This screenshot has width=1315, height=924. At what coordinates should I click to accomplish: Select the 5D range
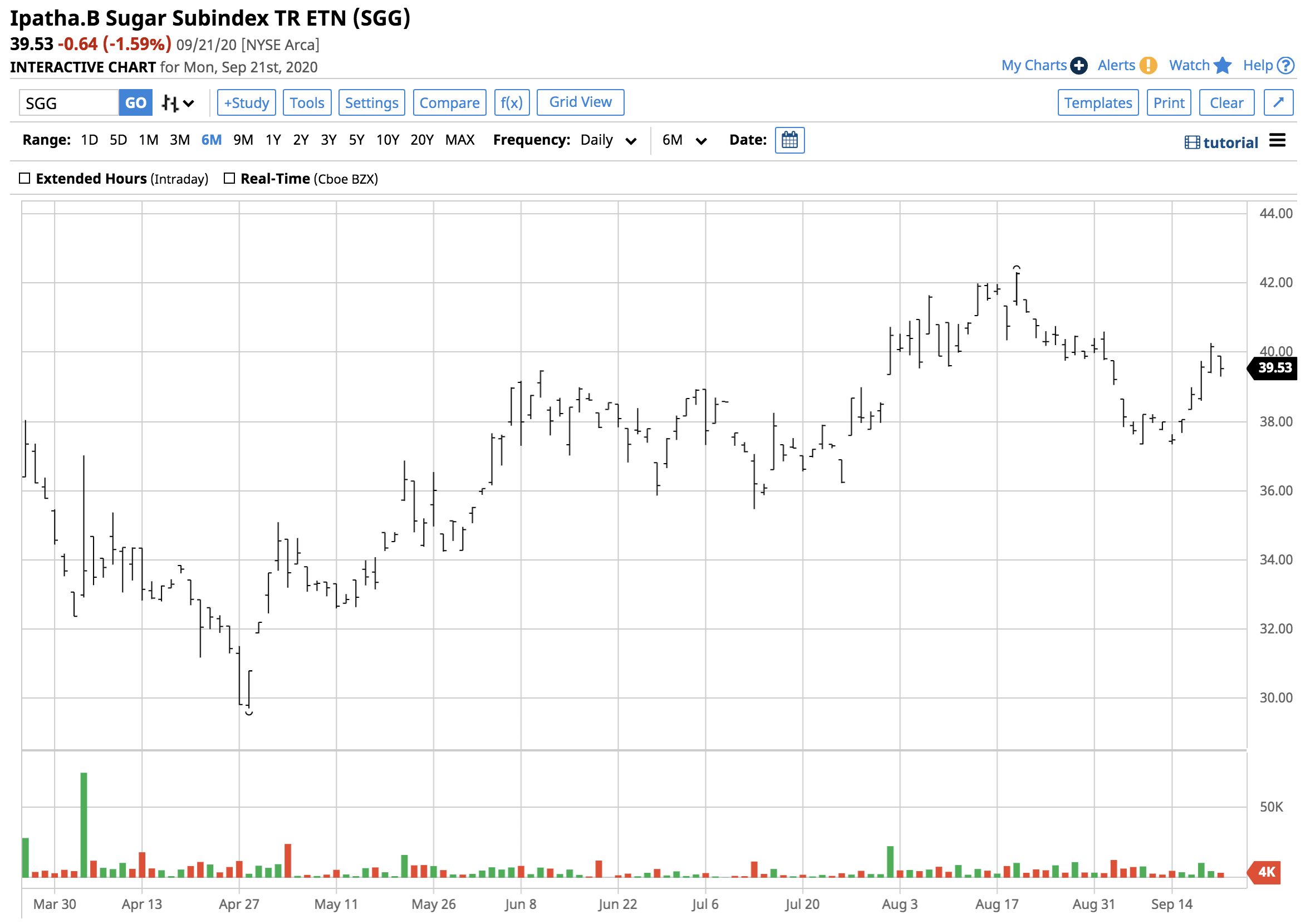pyautogui.click(x=118, y=140)
